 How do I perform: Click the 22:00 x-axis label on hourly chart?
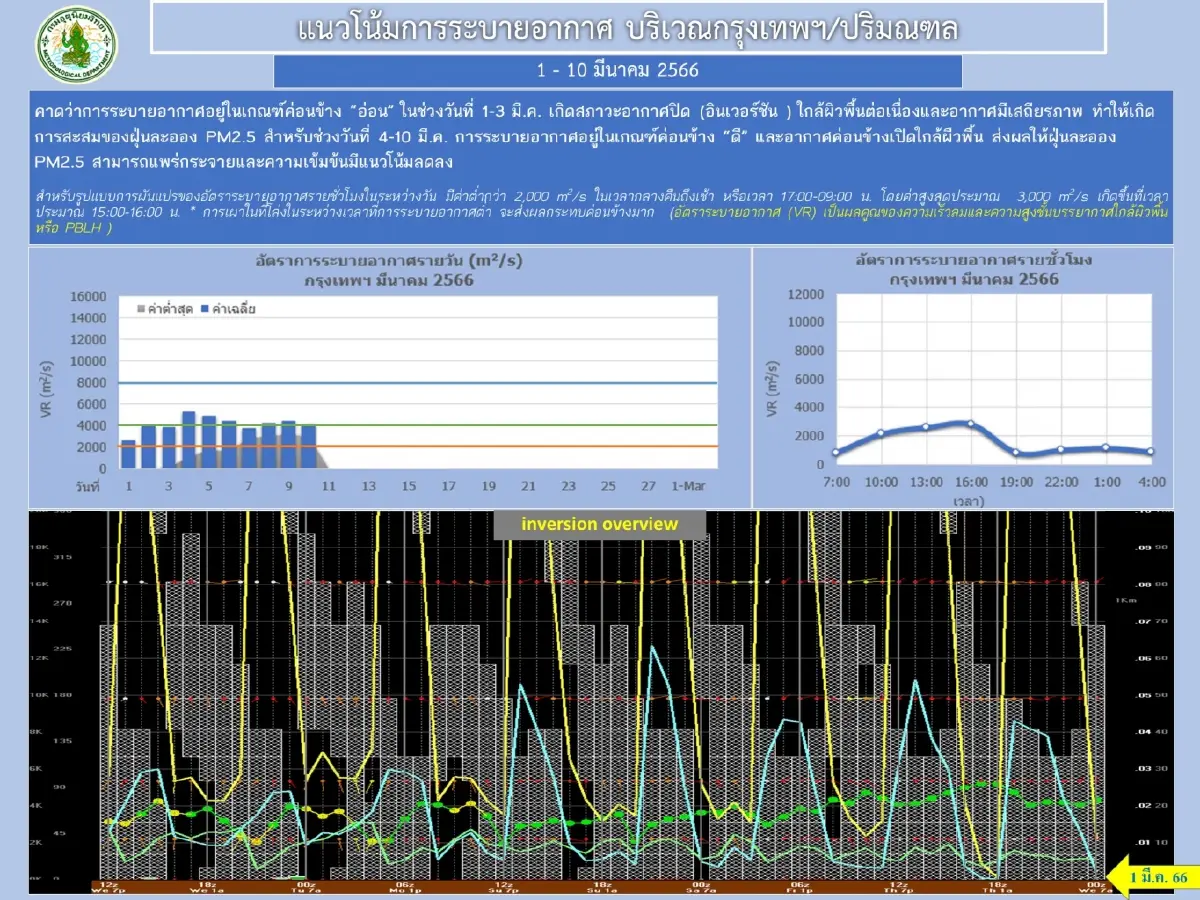click(1060, 481)
